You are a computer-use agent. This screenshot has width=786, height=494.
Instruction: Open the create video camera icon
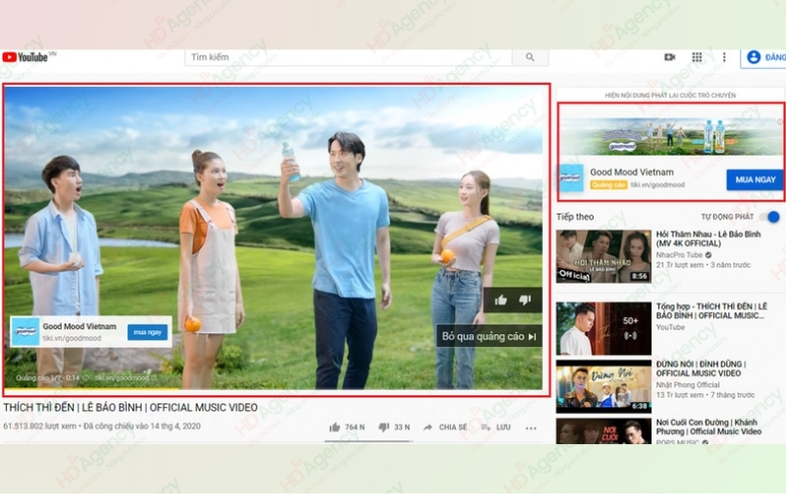point(670,57)
